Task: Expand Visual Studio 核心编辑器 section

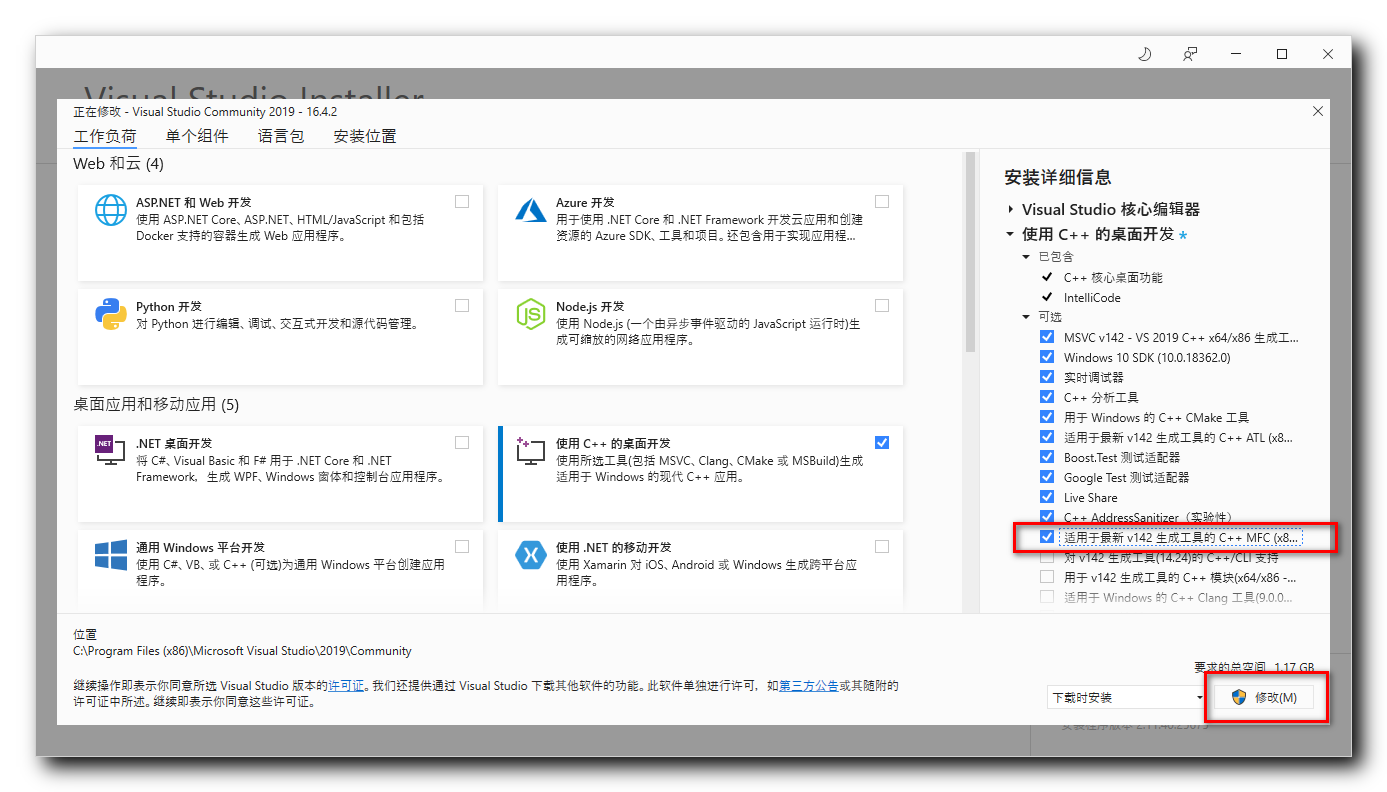Action: [1011, 210]
